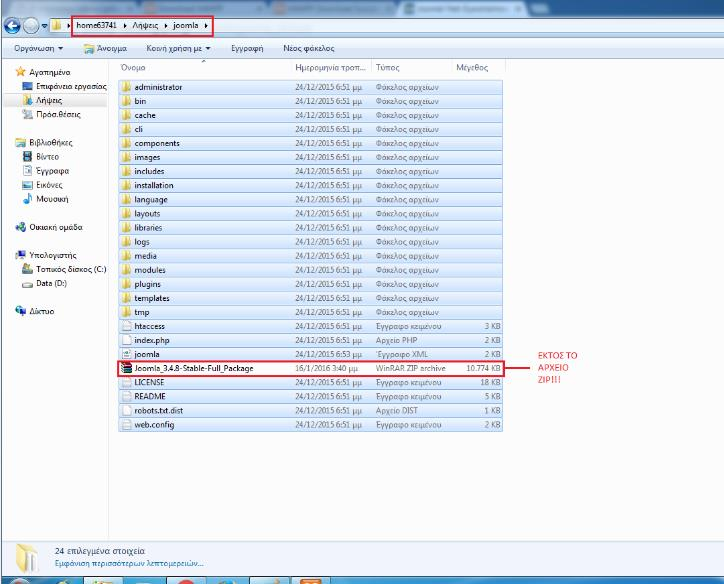
Task: Click the Joomla_3.4.8-Stable-Full_Package WinRAR icon
Action: tap(127, 368)
